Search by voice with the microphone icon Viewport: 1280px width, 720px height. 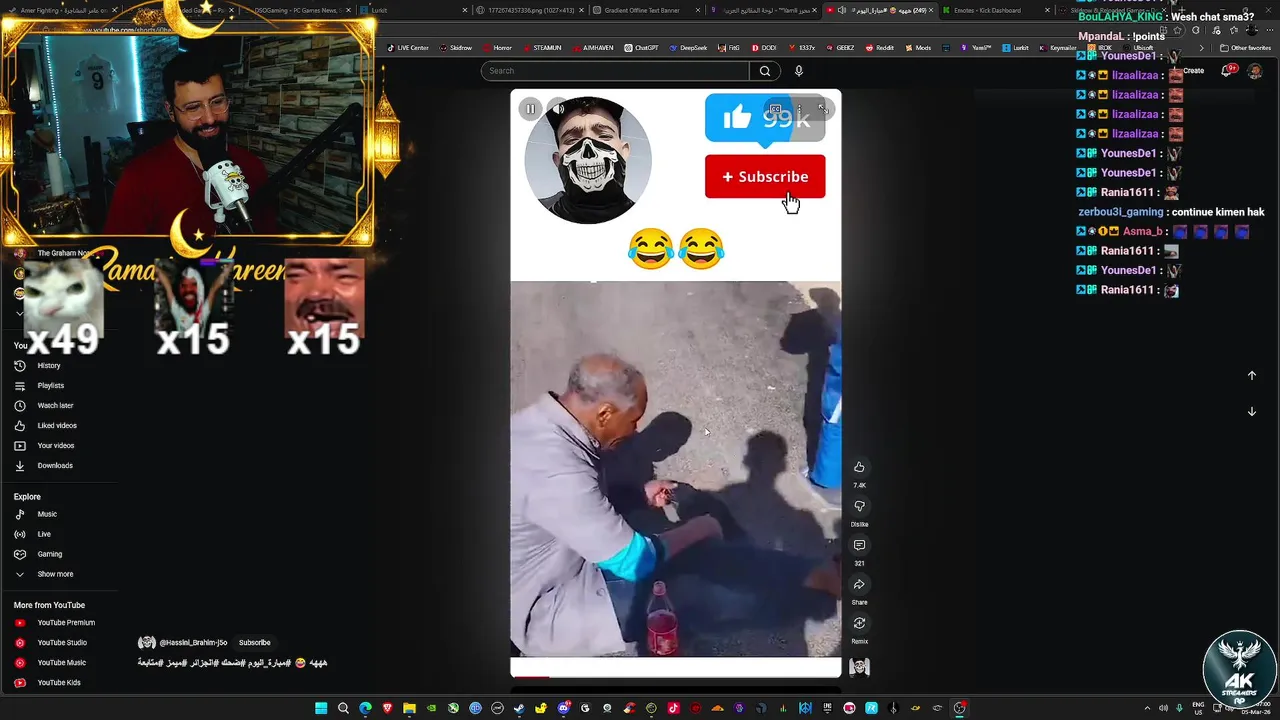798,71
